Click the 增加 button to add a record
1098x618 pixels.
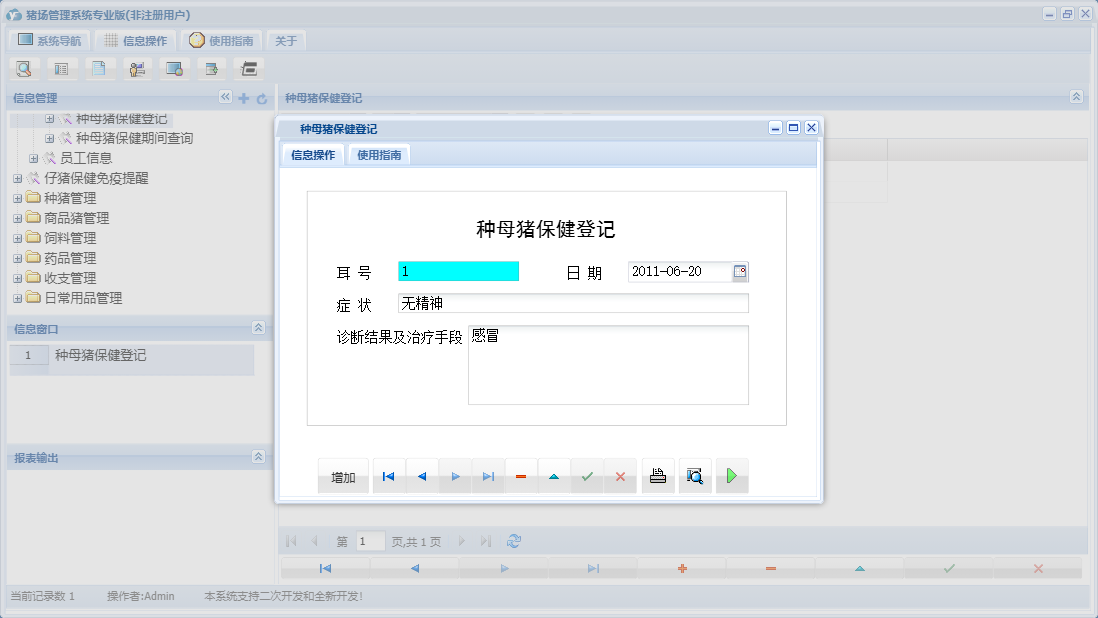pos(343,476)
